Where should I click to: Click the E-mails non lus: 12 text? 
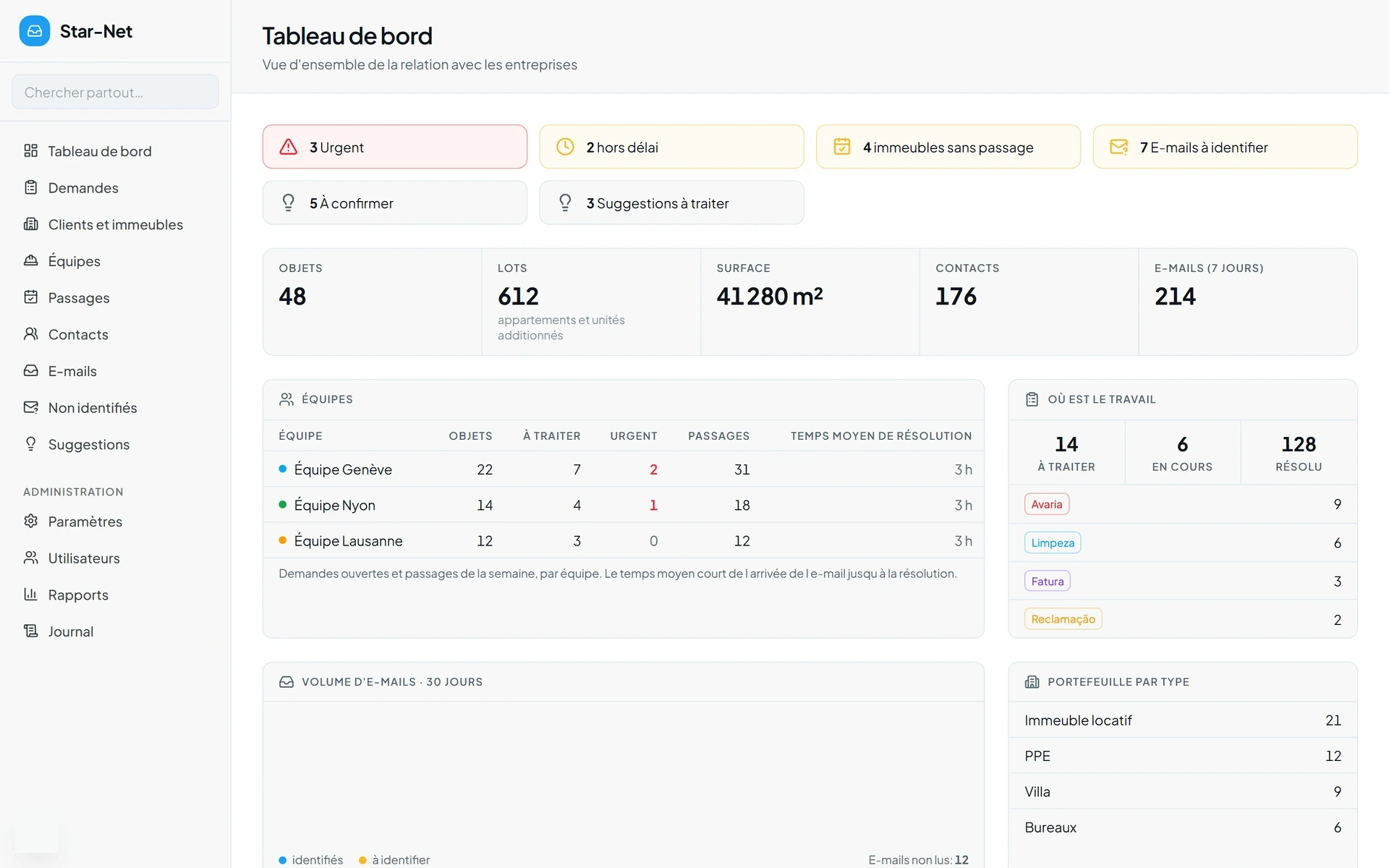(918, 860)
